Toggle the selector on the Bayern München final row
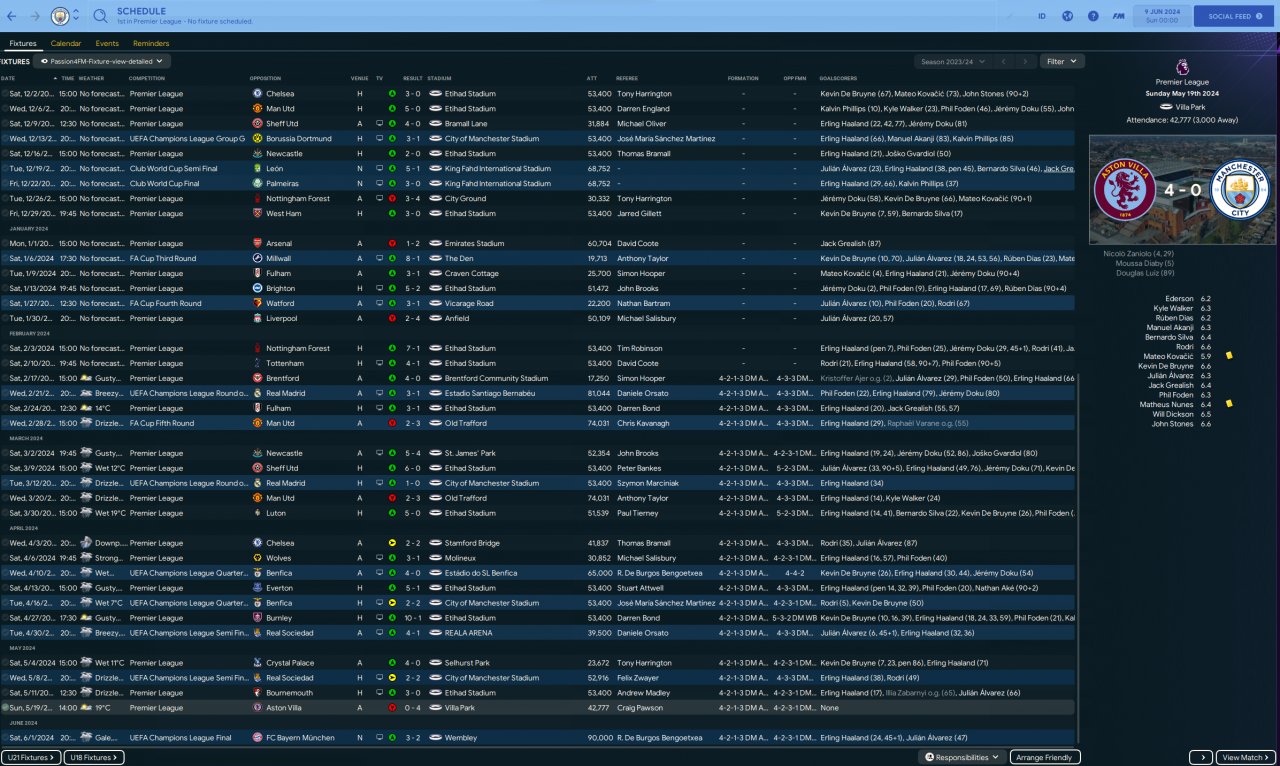This screenshot has width=1280, height=766. point(5,738)
